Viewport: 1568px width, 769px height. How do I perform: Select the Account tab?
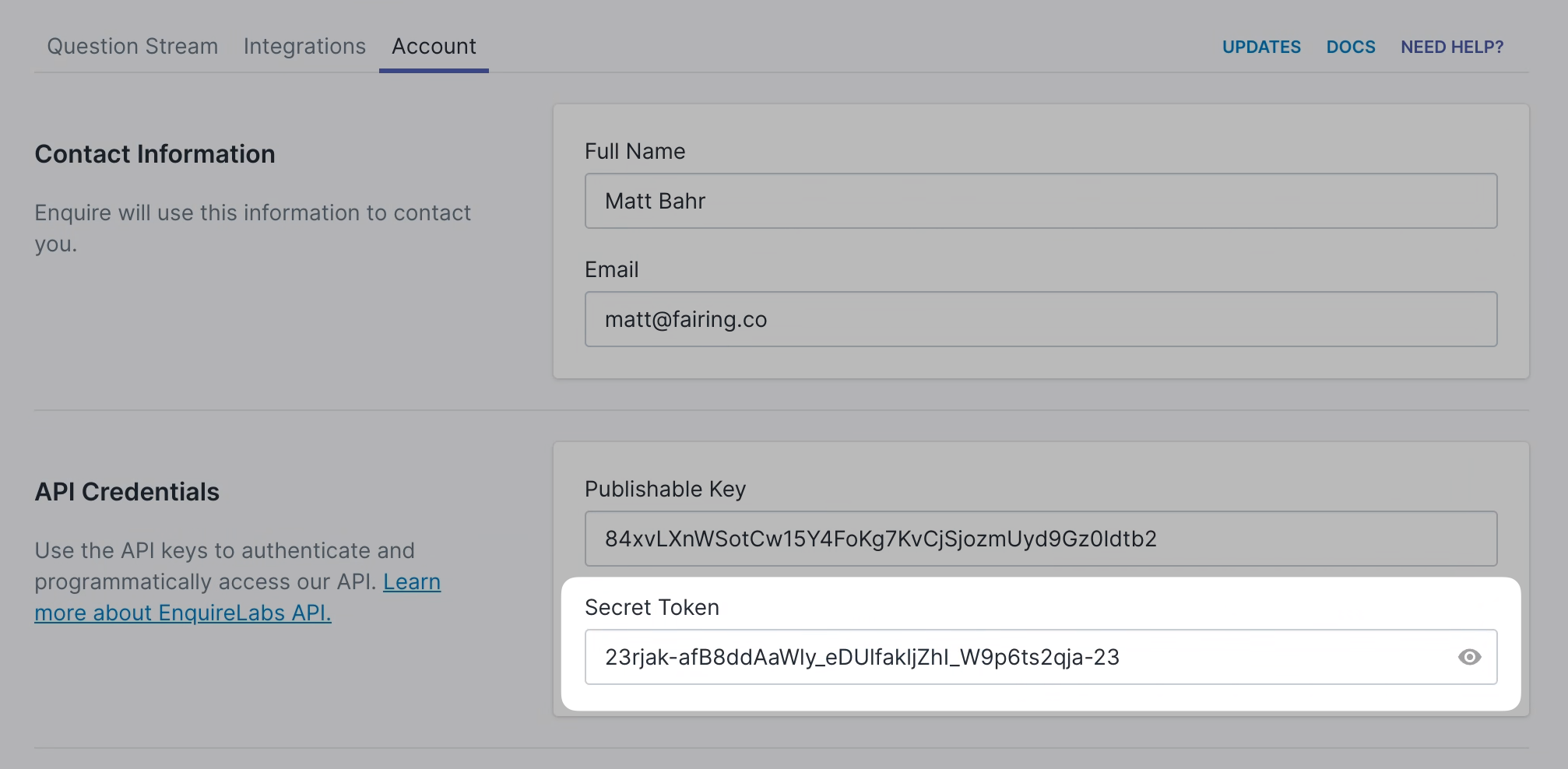pyautogui.click(x=434, y=47)
